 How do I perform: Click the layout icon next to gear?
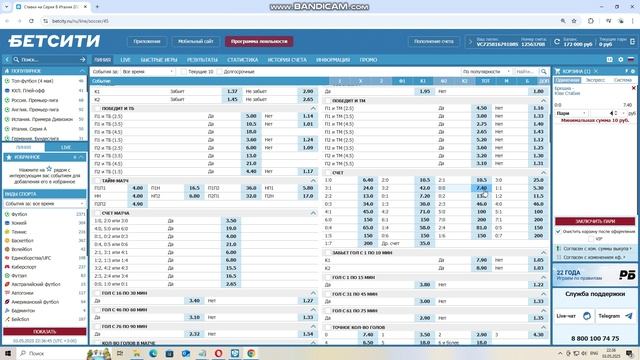[609, 60]
